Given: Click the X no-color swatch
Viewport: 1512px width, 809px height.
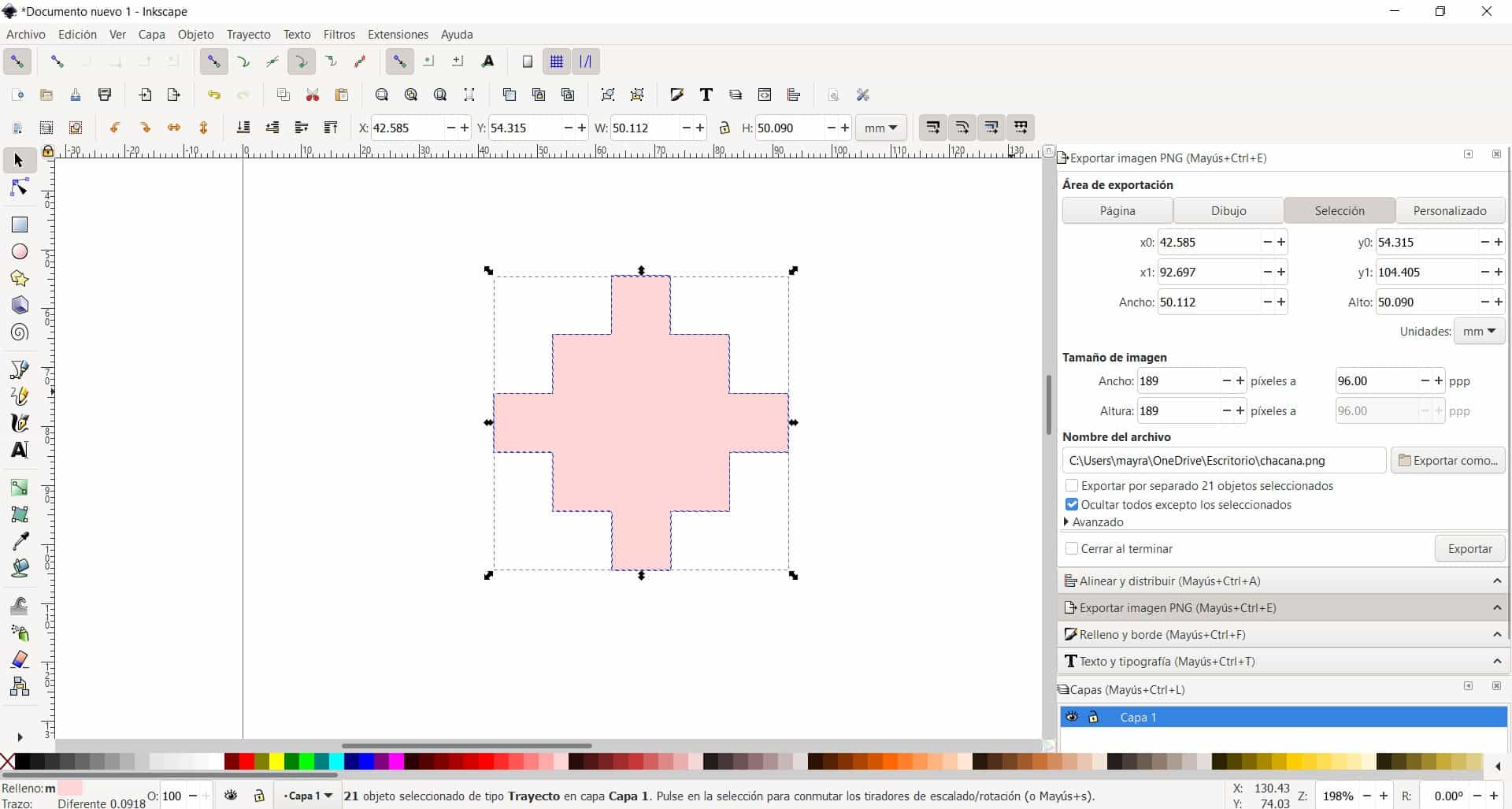Looking at the screenshot, I should [7, 761].
